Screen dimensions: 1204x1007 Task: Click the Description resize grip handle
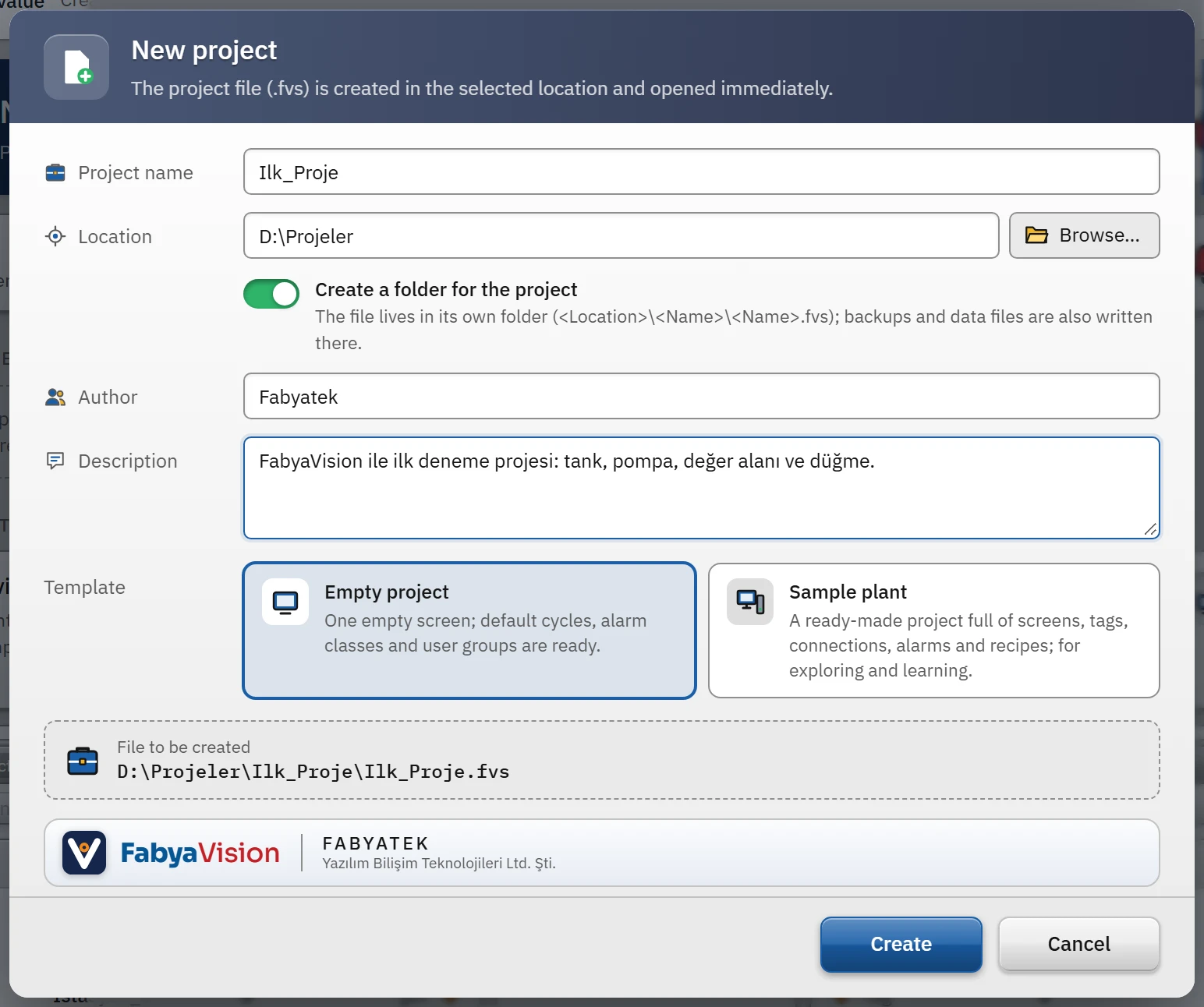(x=1150, y=529)
